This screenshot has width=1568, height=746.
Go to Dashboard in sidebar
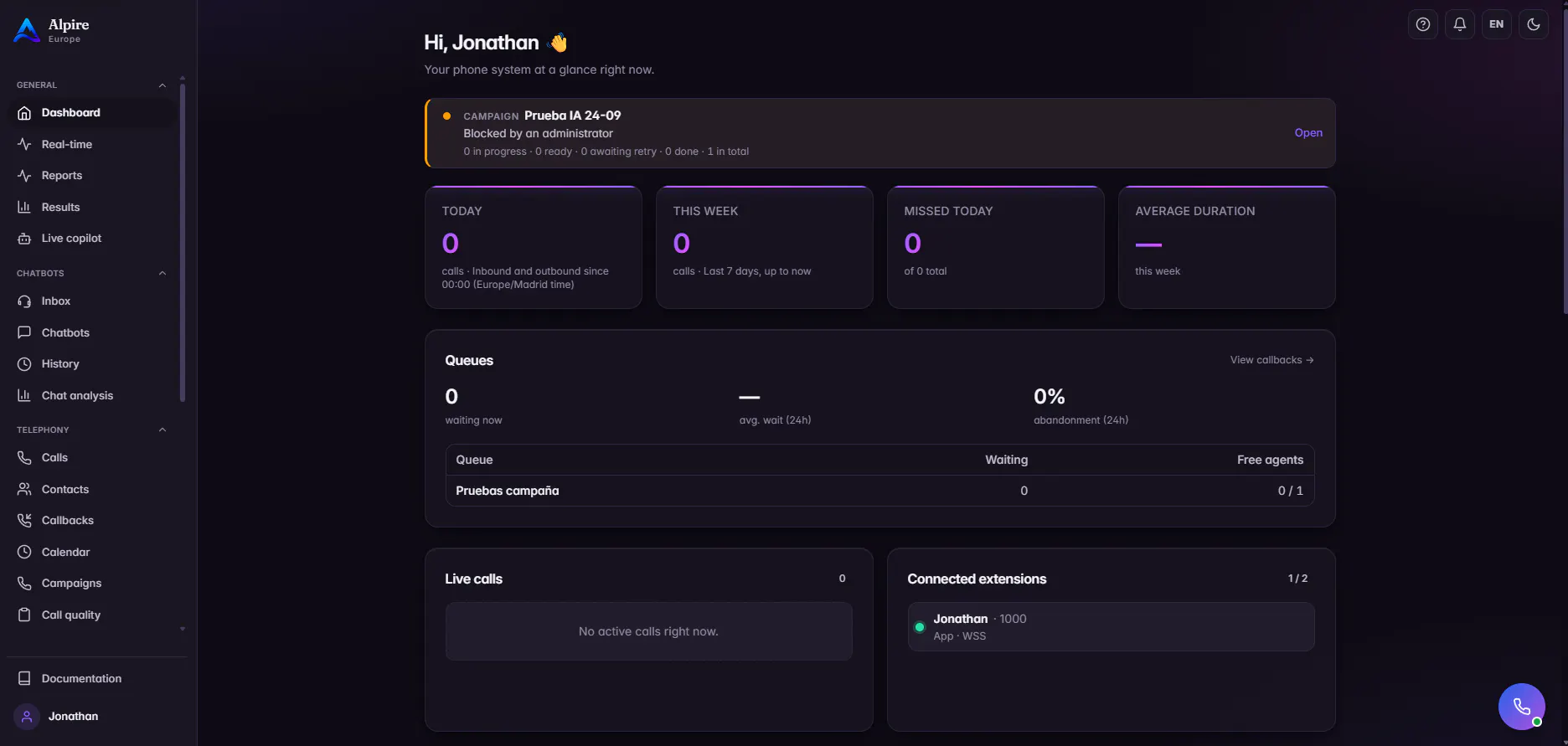point(92,113)
